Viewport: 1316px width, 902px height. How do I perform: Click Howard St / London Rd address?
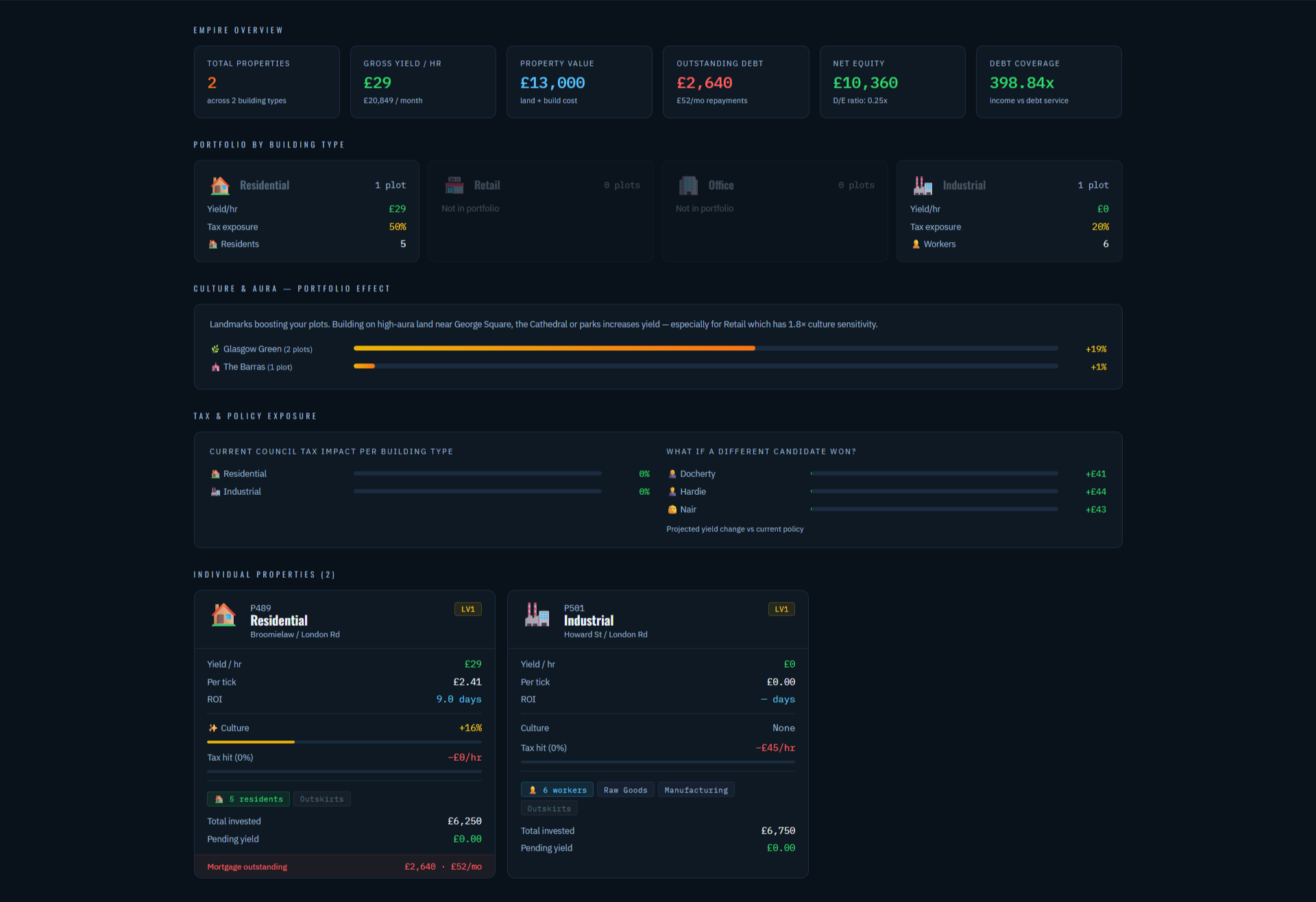click(x=606, y=635)
